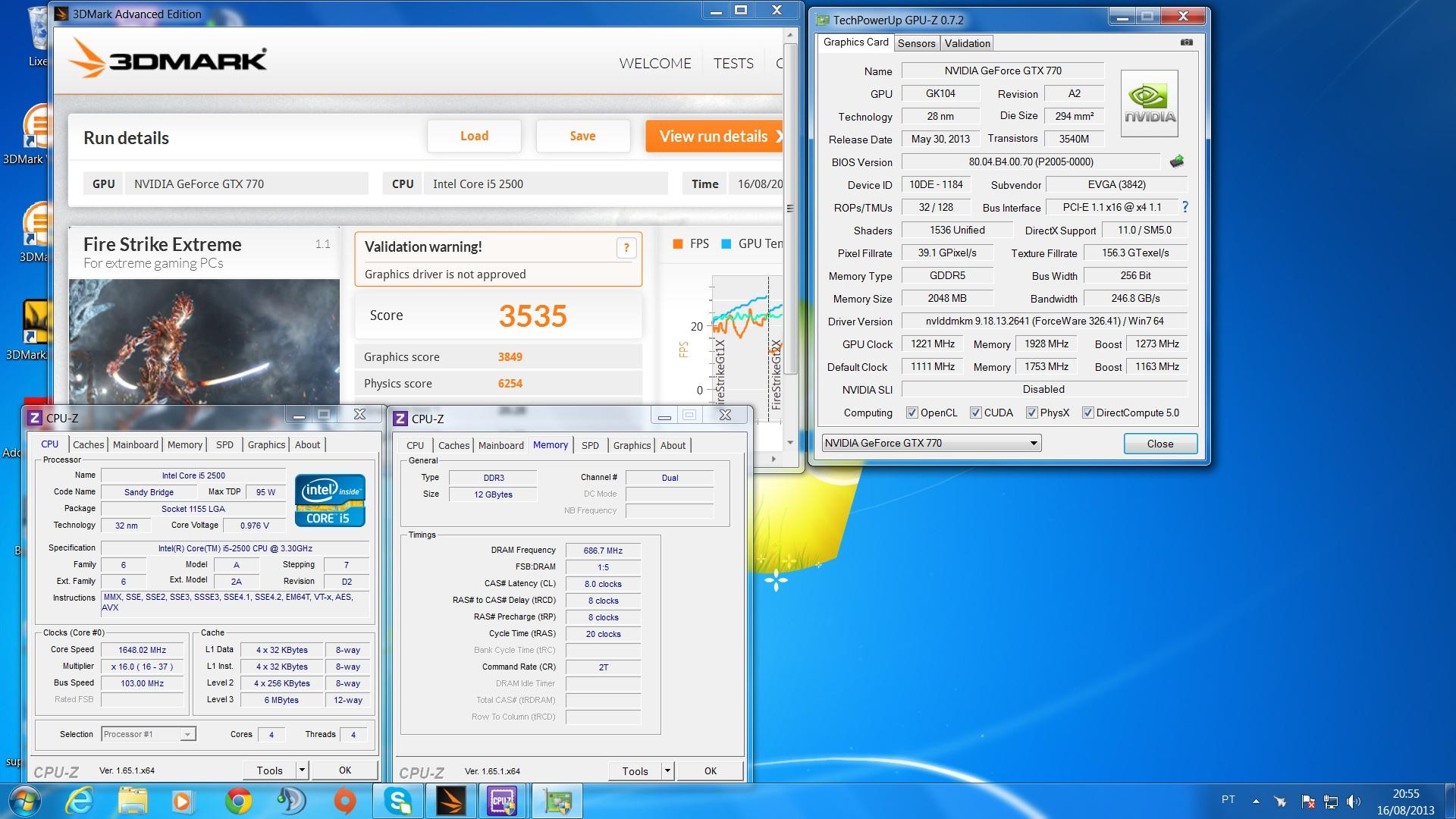
Task: Expand the Tools dropdown arrow in right CPU-Z
Action: [x=667, y=770]
